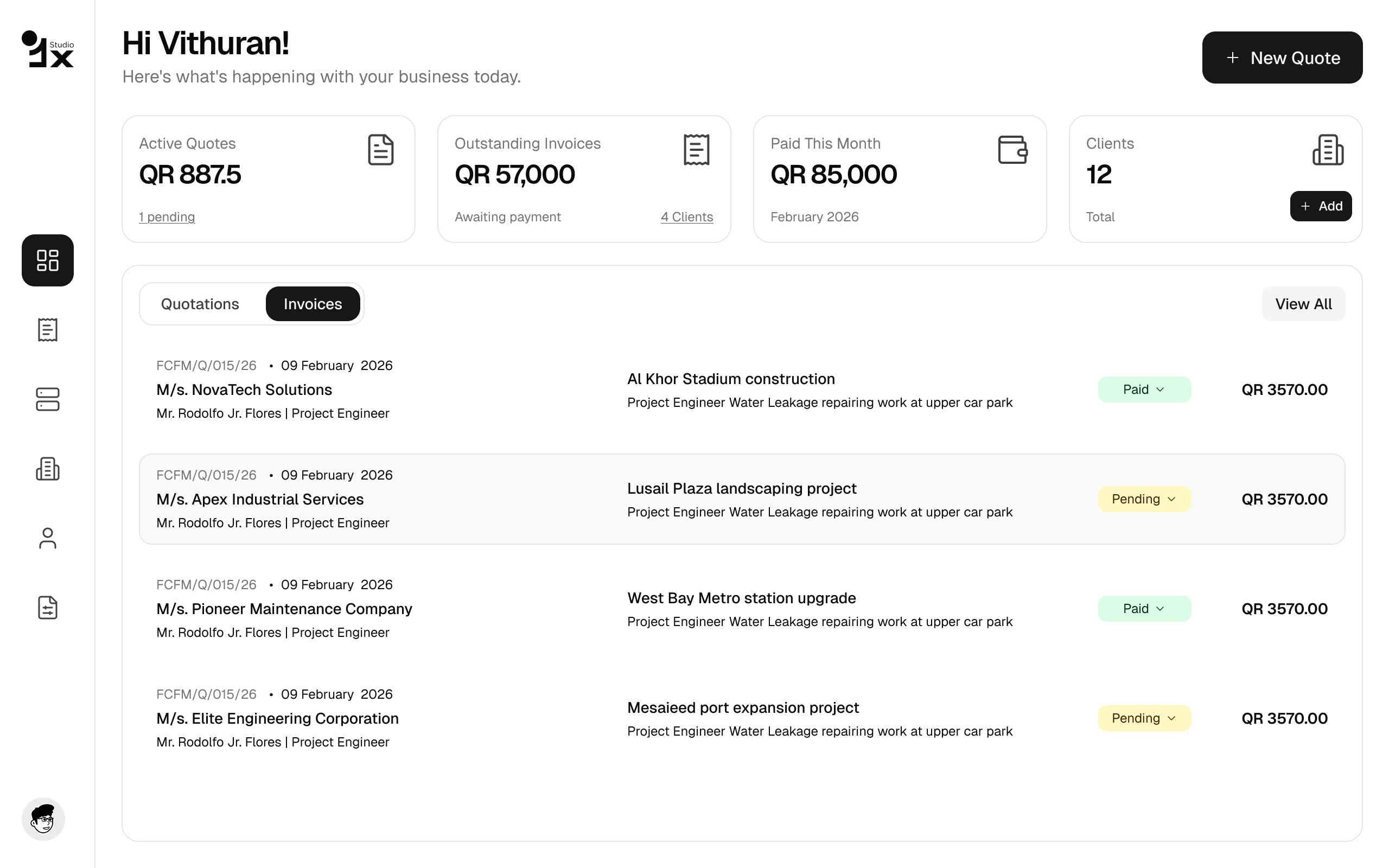
Task: Open Paid status dropdown for NovaTech Solutions
Action: 1144,389
